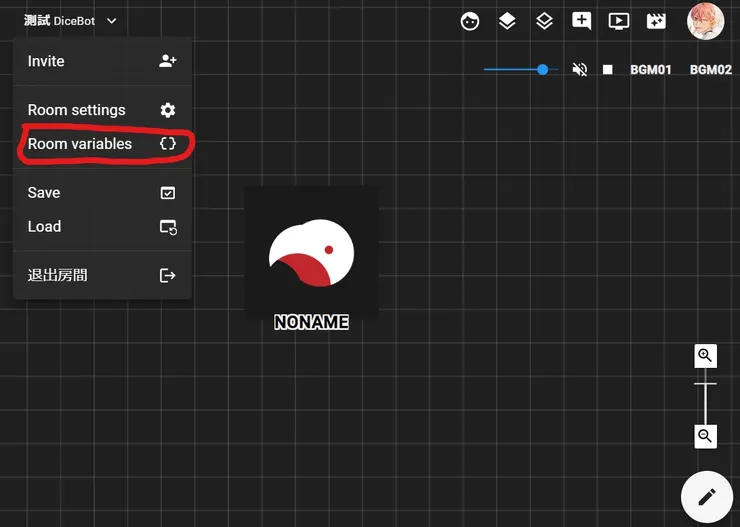Click the NONAME character token
Screen dimensions: 740x527
coord(311,252)
